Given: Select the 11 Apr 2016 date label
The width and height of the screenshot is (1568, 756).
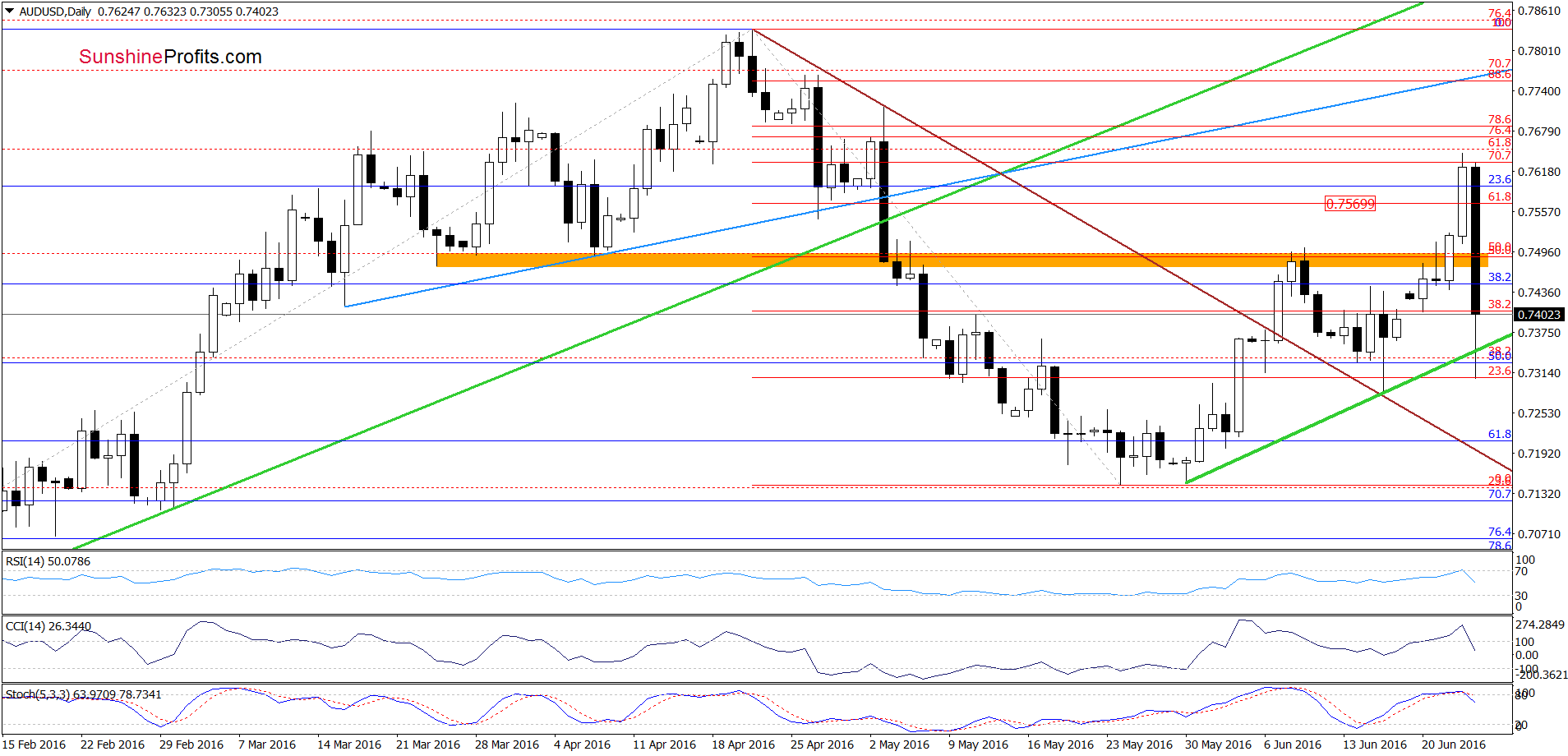Looking at the screenshot, I should coord(664,744).
